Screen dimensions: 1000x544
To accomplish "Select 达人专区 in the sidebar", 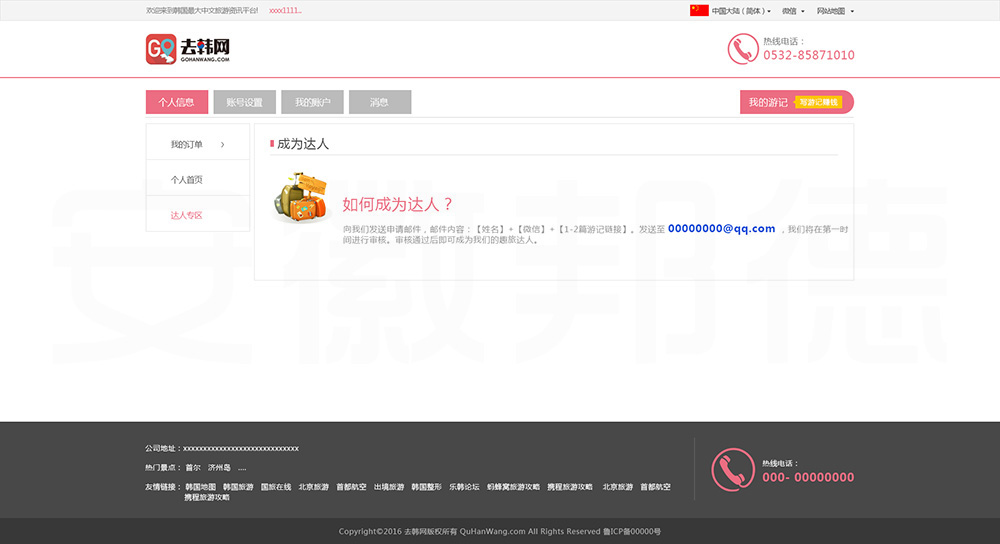I will pyautogui.click(x=187, y=215).
